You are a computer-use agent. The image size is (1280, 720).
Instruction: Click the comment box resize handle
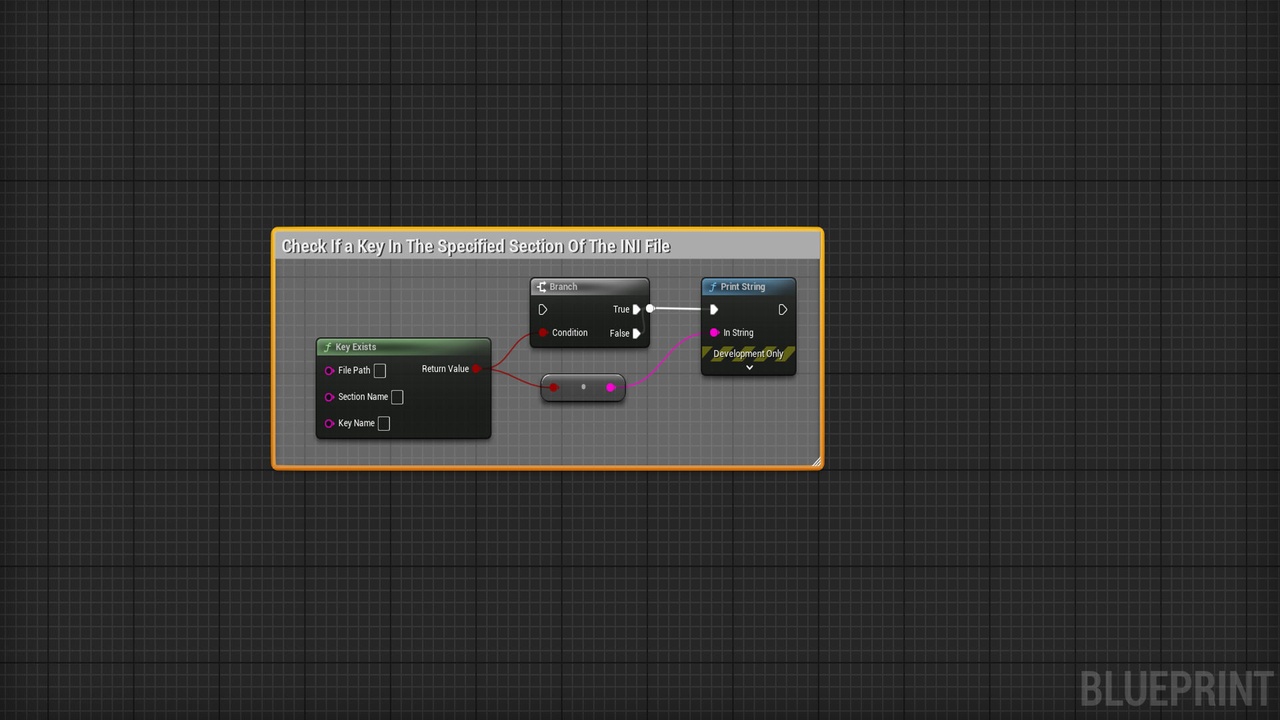[816, 461]
